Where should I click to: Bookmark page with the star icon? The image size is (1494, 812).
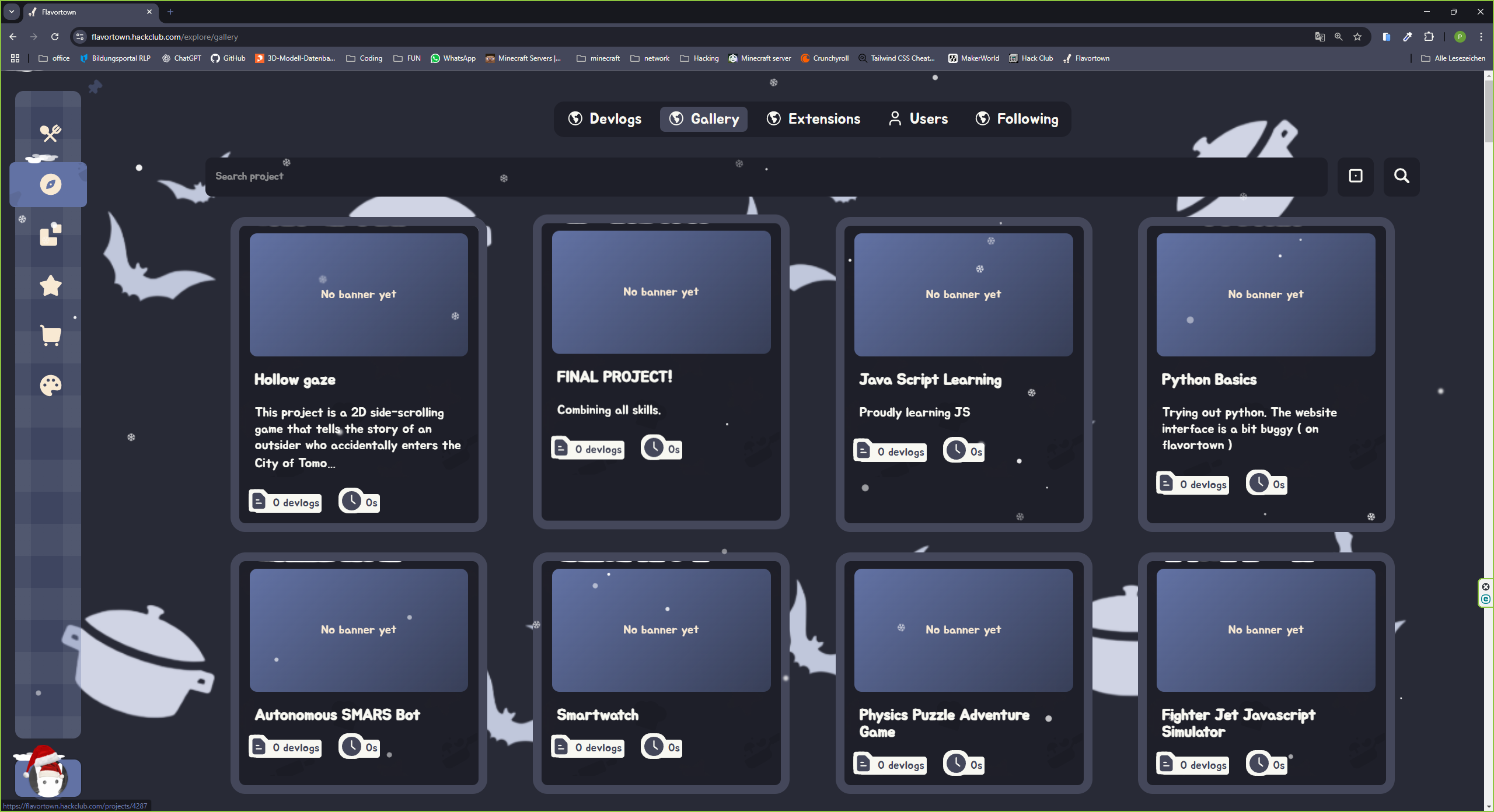(x=1357, y=37)
